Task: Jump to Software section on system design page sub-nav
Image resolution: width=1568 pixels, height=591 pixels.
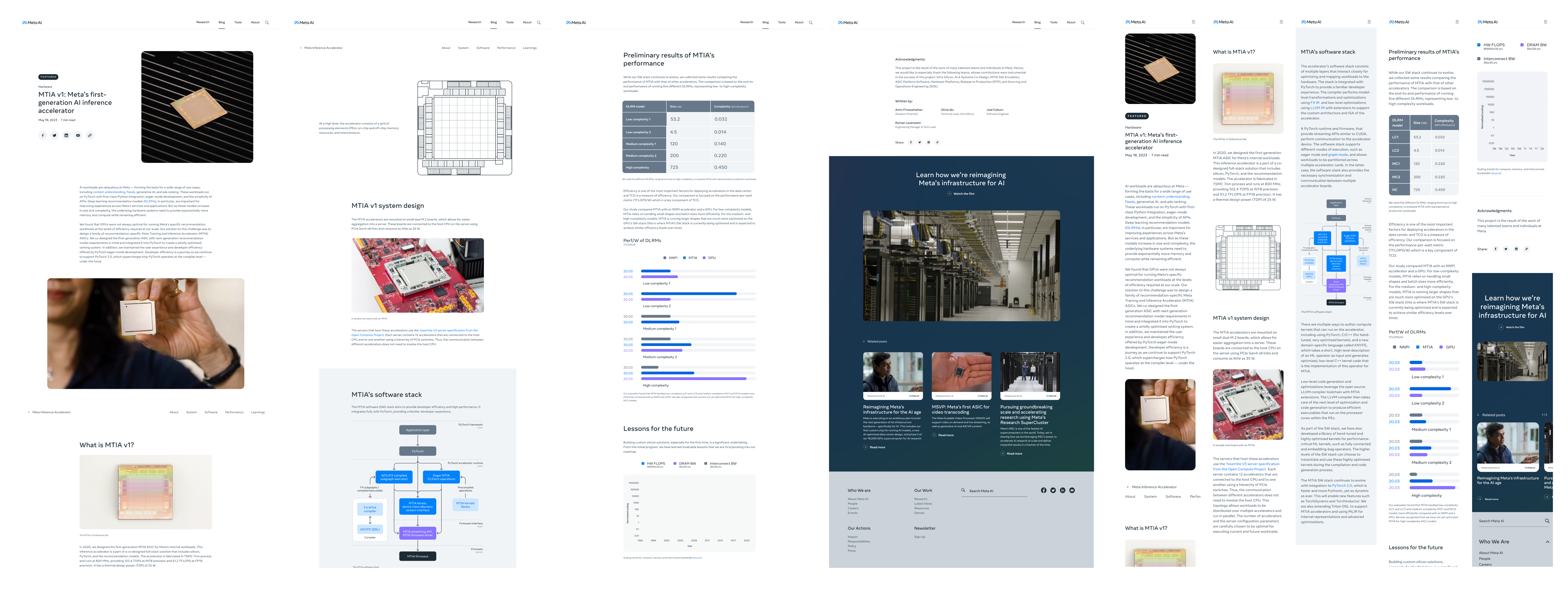Action: (483, 48)
